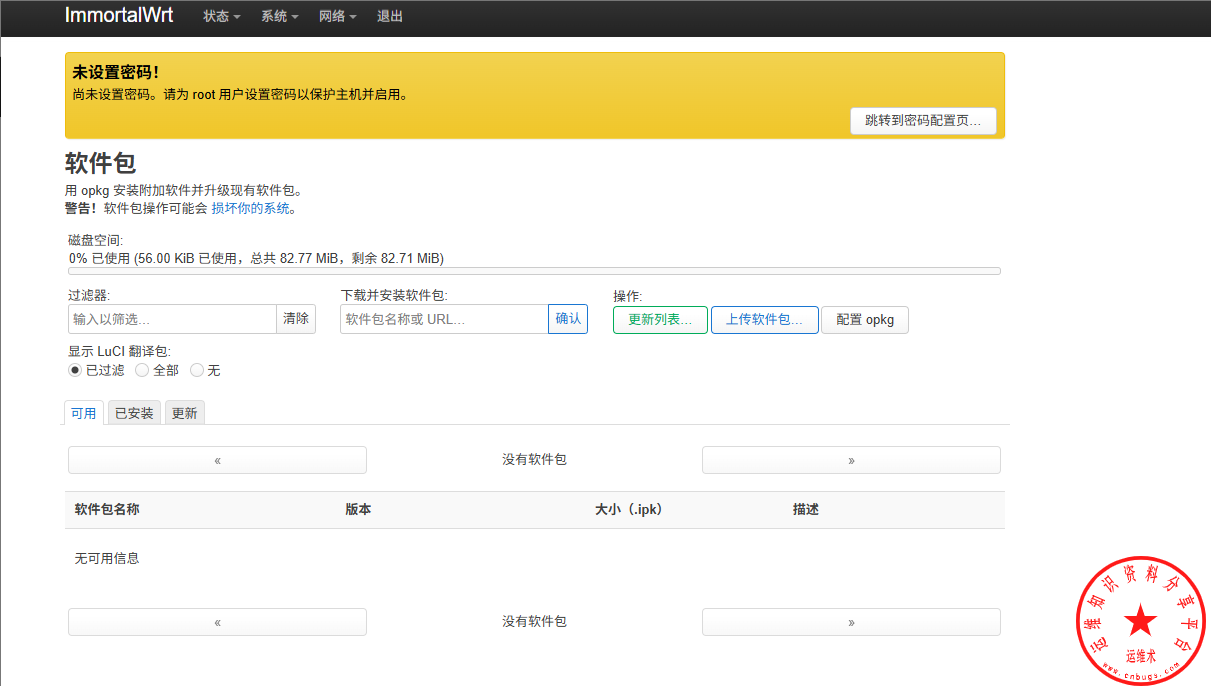Open the 损坏你的系统 warning link

[251, 208]
